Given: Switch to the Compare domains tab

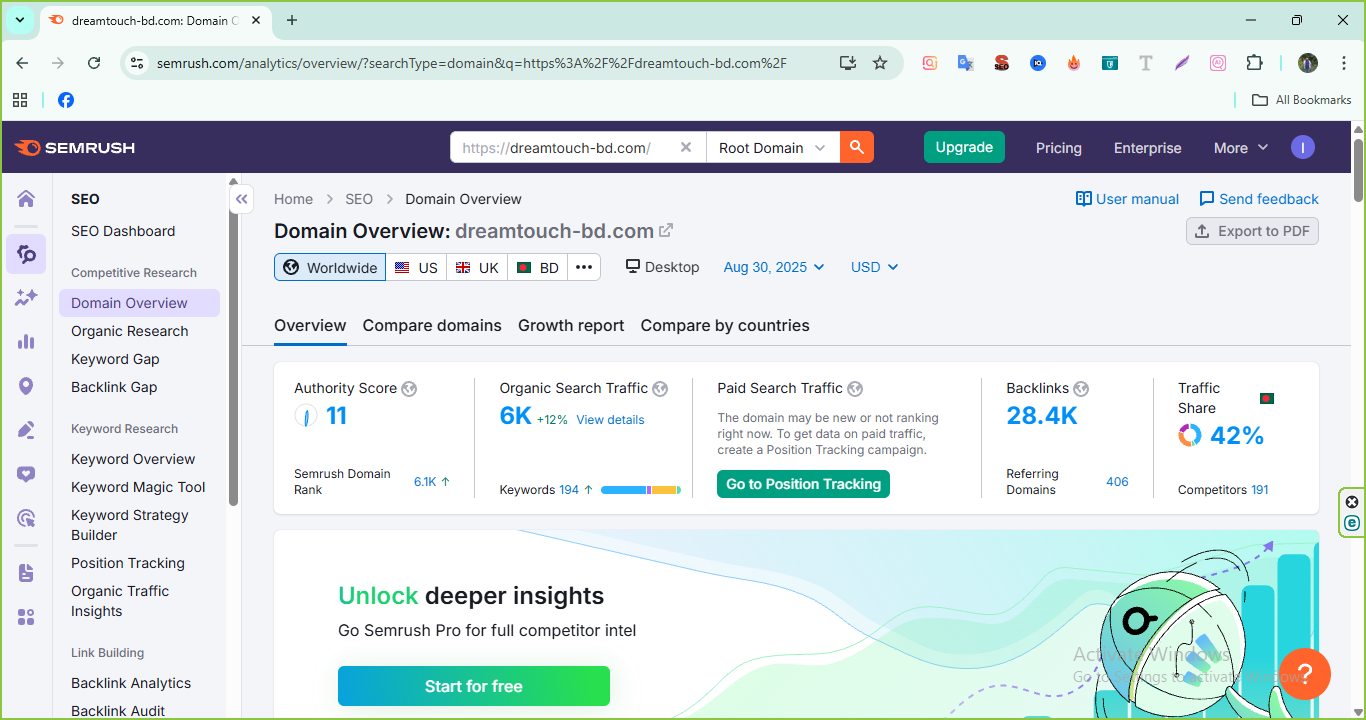Looking at the screenshot, I should tap(432, 325).
